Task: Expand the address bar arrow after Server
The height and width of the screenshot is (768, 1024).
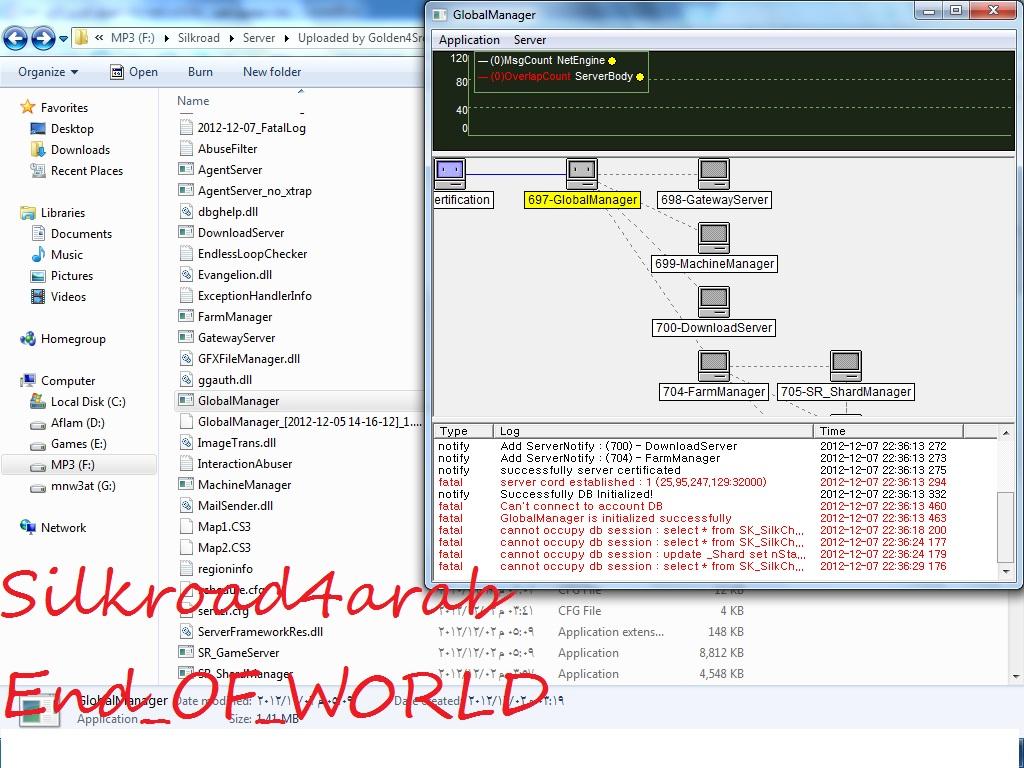Action: (286, 38)
